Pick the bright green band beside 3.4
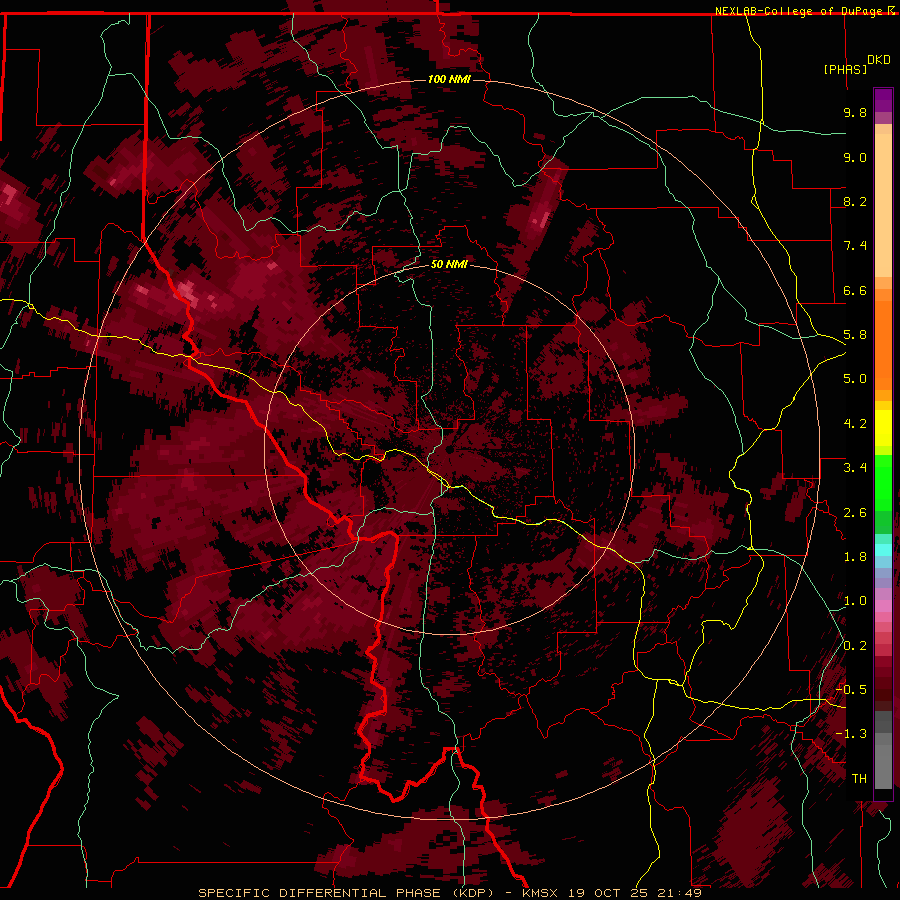This screenshot has height=900, width=900. (883, 482)
